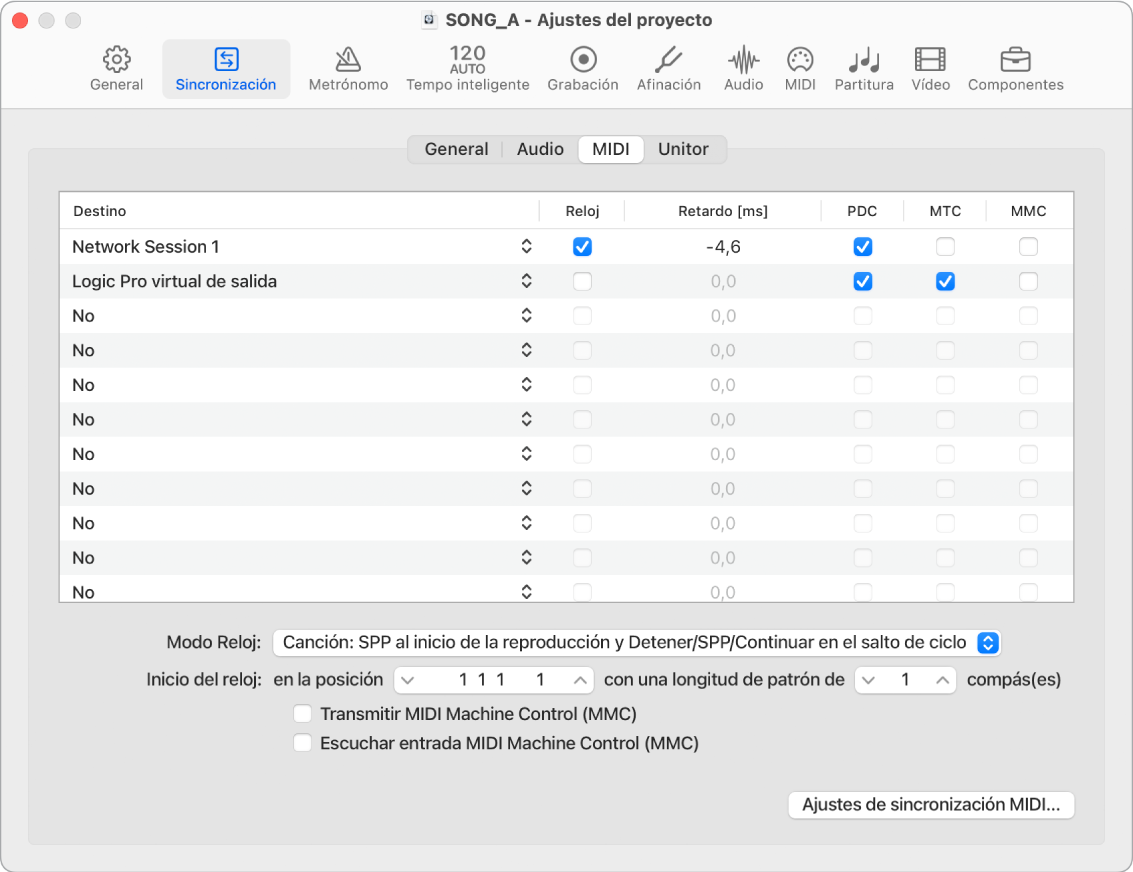Switch to the General sync tab
The image size is (1133, 872).
click(456, 149)
